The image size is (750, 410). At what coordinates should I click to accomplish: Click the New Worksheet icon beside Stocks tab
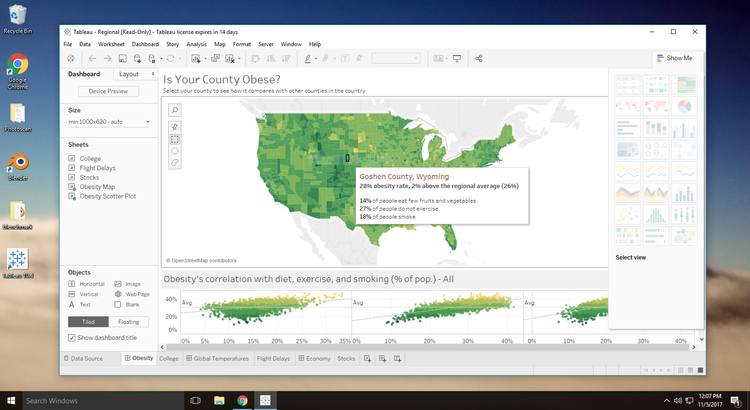(367, 358)
